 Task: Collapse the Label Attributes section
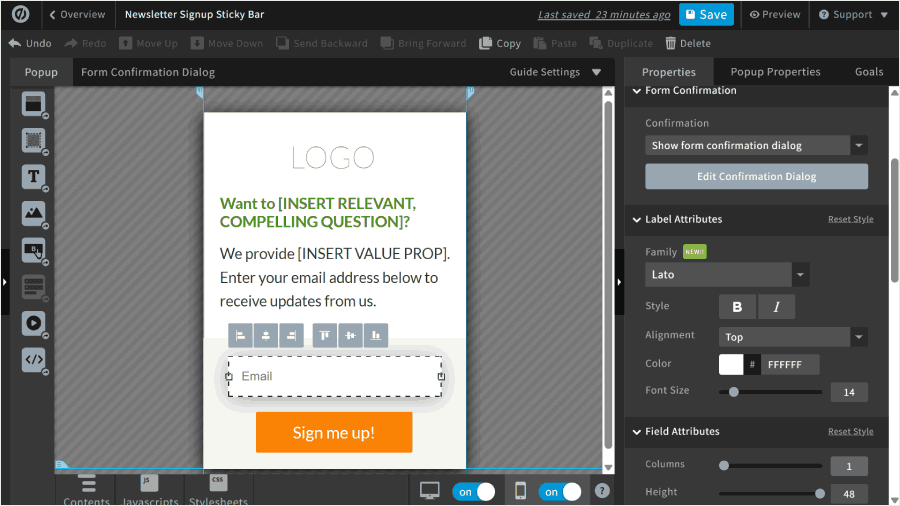pyautogui.click(x=637, y=219)
